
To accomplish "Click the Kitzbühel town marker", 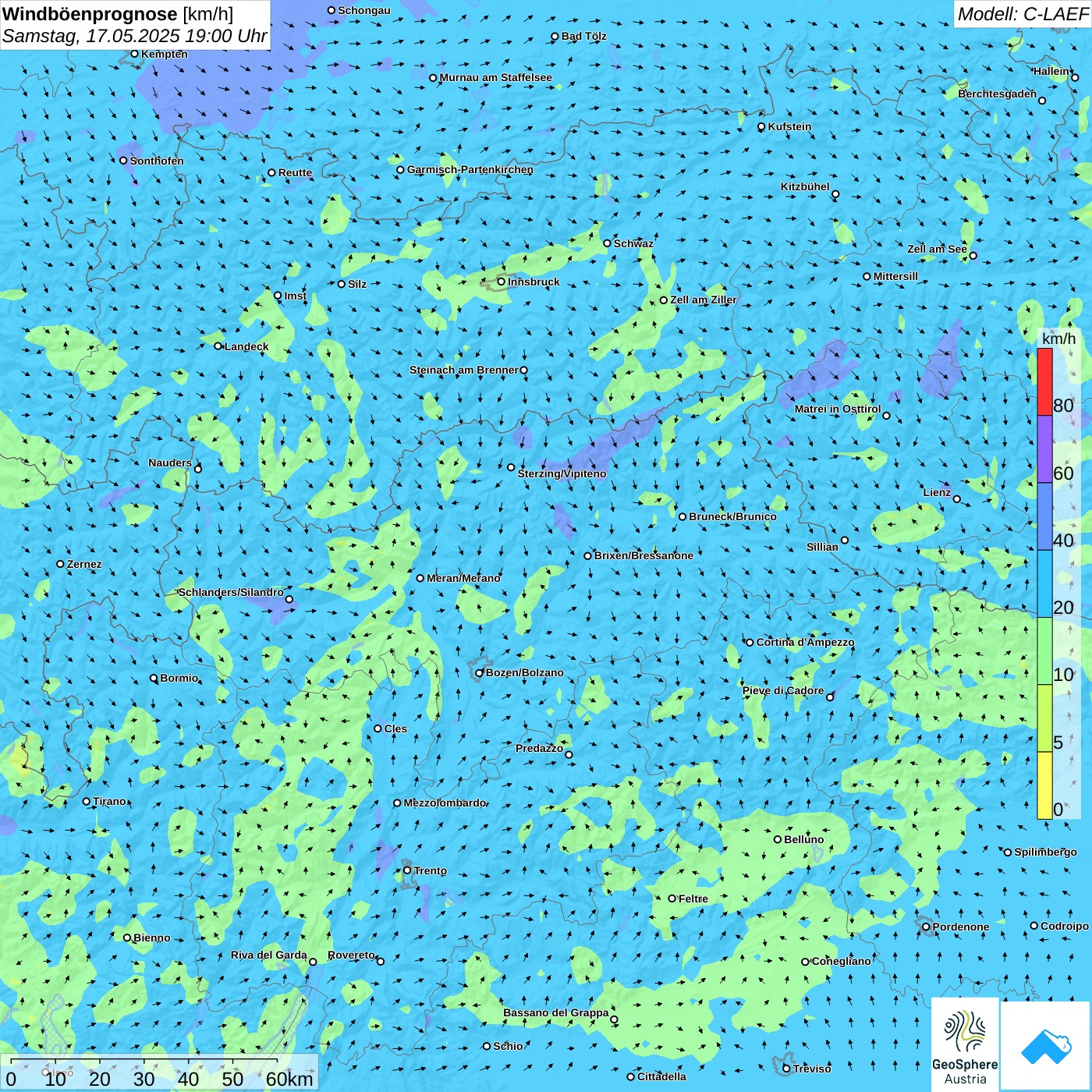I will (x=835, y=194).
